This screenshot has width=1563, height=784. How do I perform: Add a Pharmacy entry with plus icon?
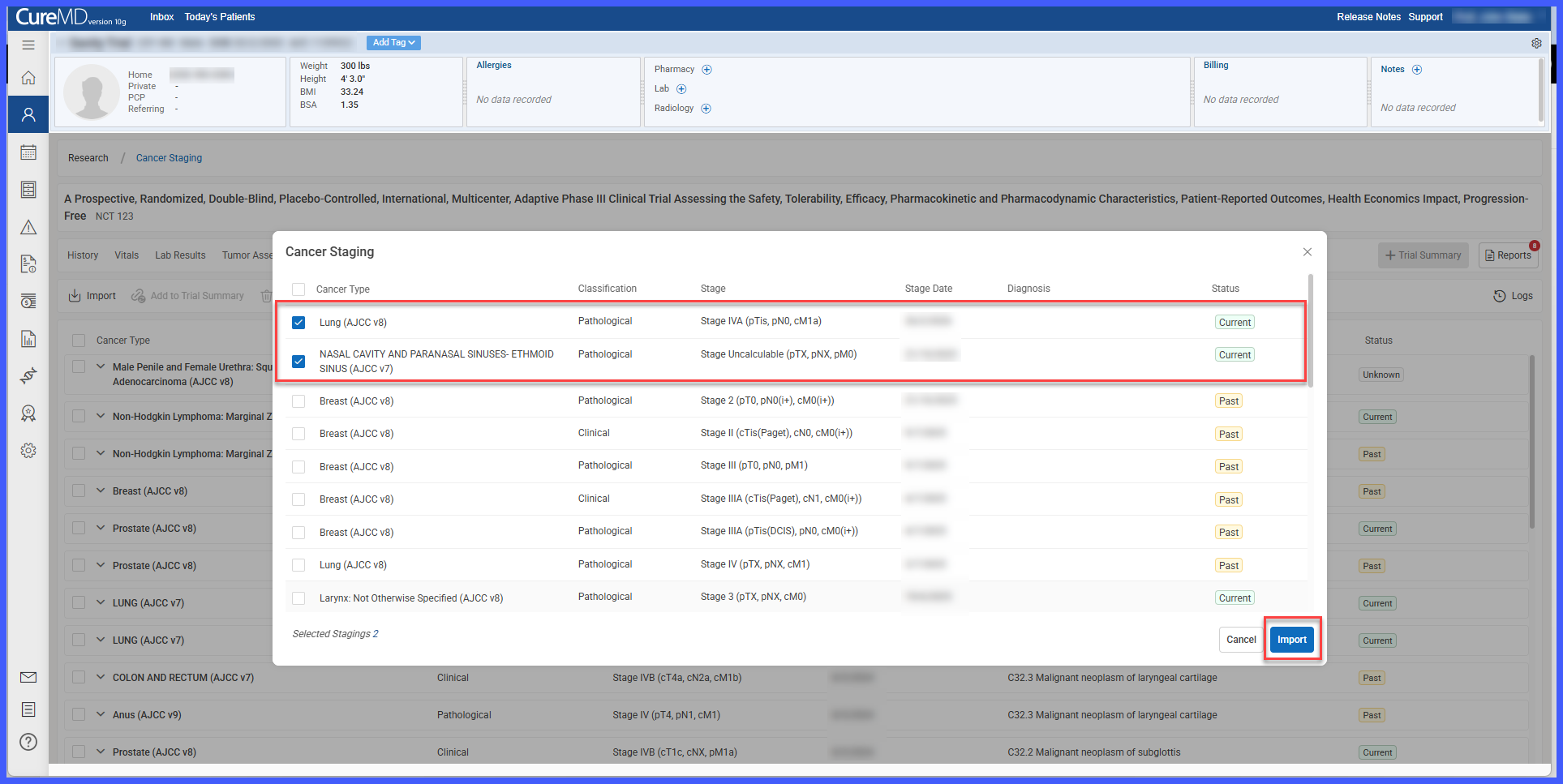pos(706,70)
